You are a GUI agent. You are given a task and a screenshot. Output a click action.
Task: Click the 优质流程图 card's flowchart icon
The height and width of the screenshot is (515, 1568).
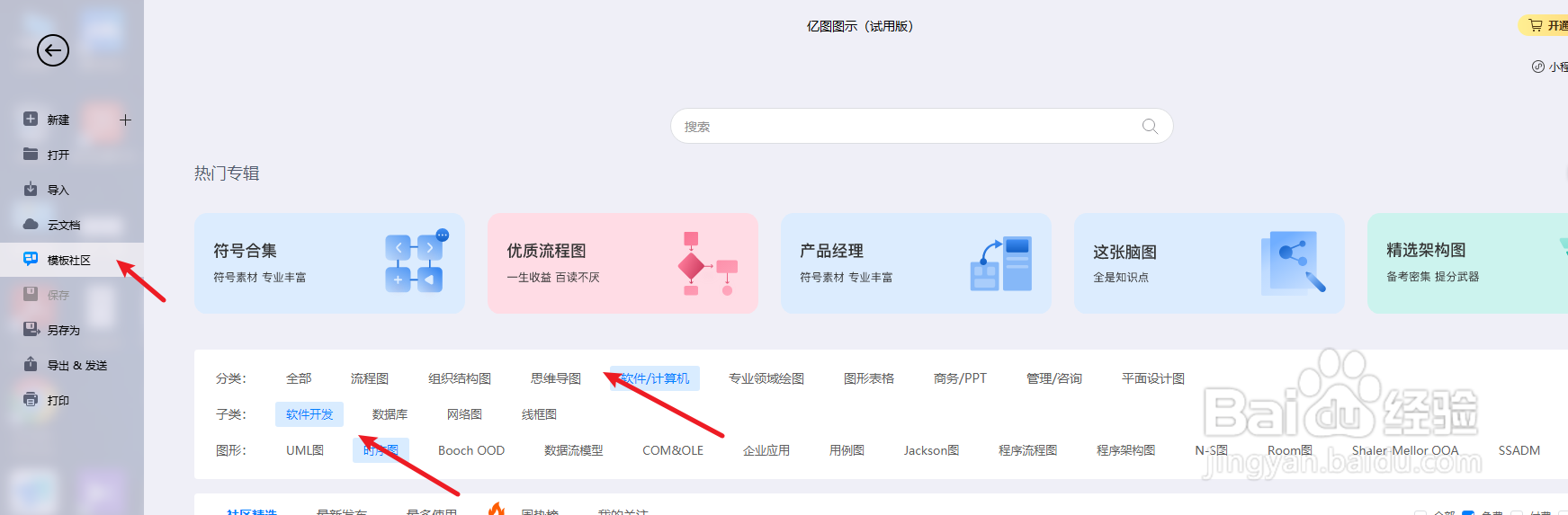coord(707,263)
